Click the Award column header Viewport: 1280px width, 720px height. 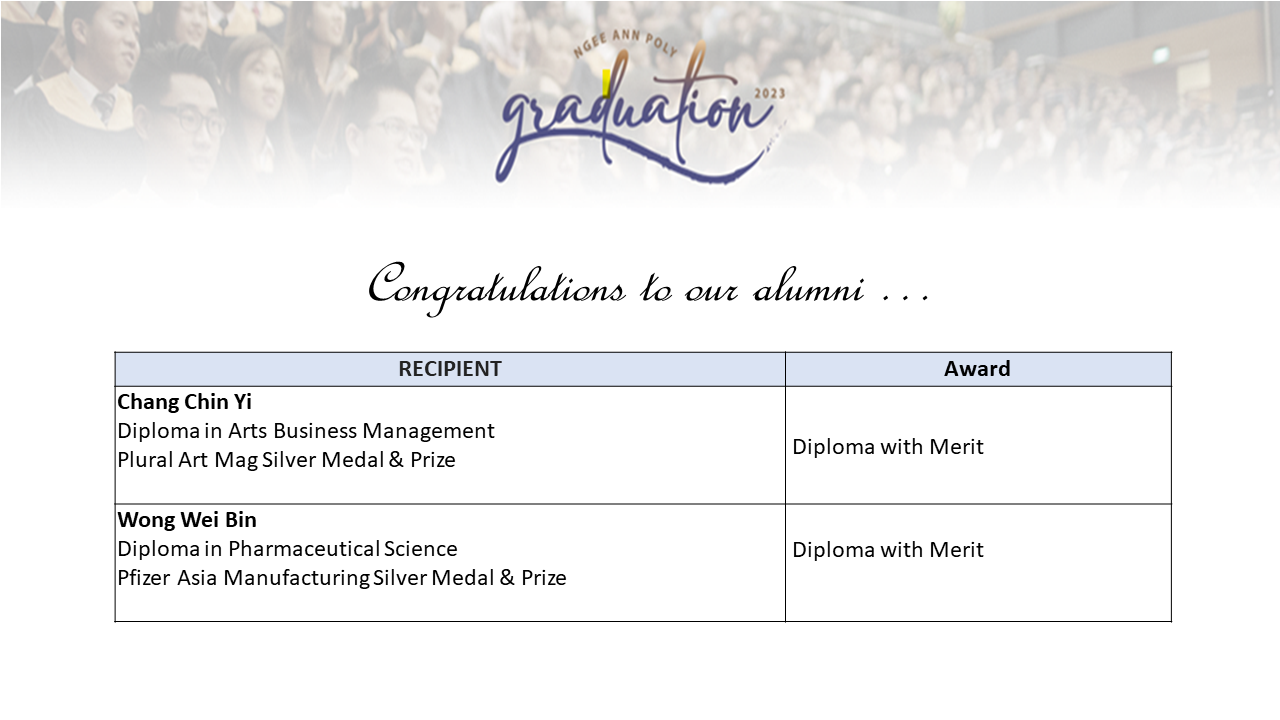[978, 369]
